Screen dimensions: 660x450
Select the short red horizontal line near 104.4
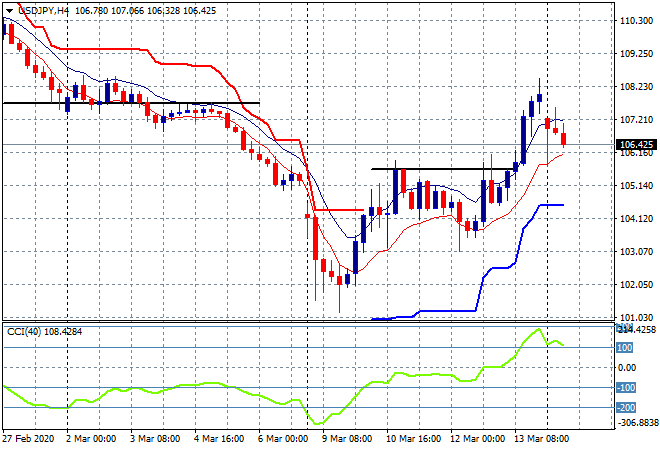point(339,210)
